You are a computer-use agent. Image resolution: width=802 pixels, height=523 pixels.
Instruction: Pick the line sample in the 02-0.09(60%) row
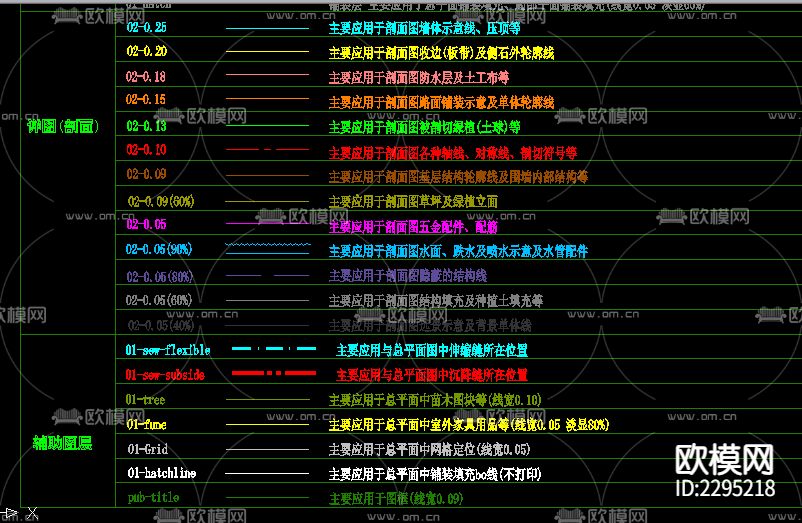click(268, 201)
